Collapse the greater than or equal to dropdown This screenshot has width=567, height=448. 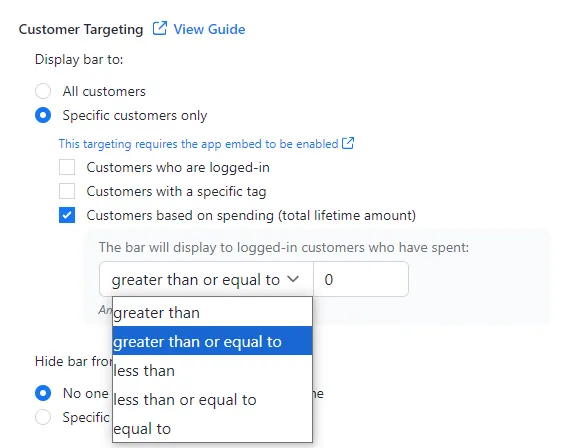click(x=206, y=279)
